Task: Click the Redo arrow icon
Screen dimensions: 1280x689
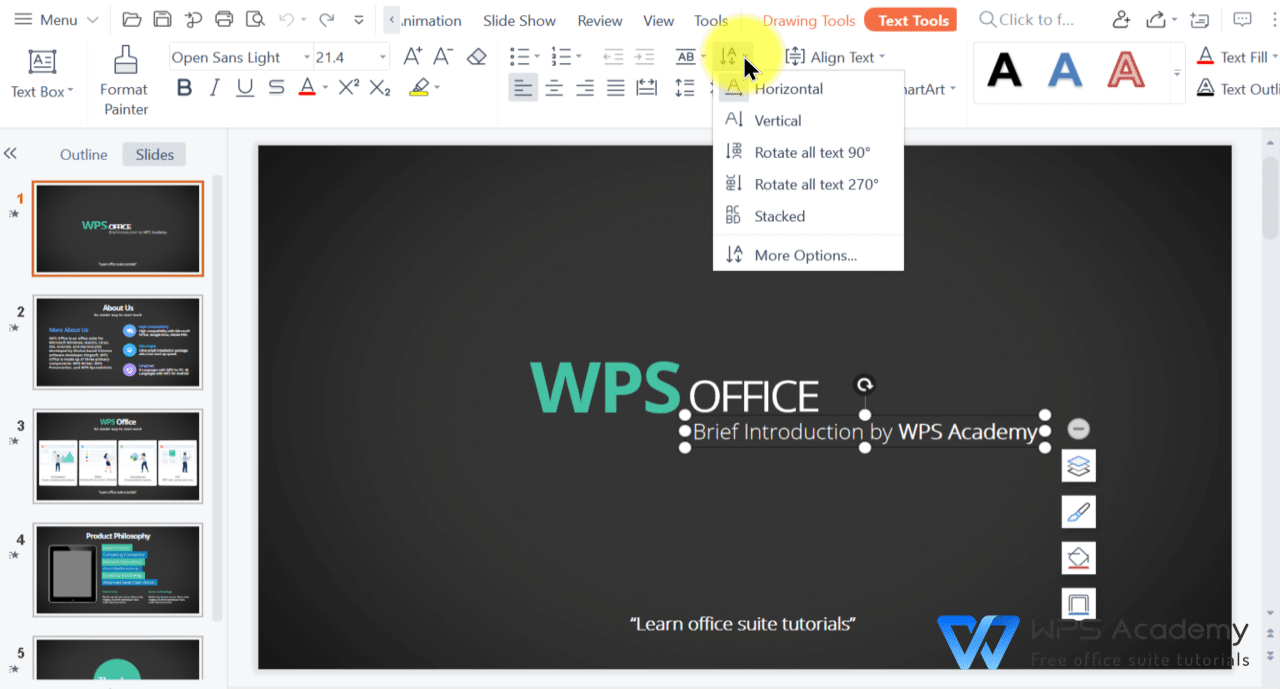Action: [x=326, y=19]
